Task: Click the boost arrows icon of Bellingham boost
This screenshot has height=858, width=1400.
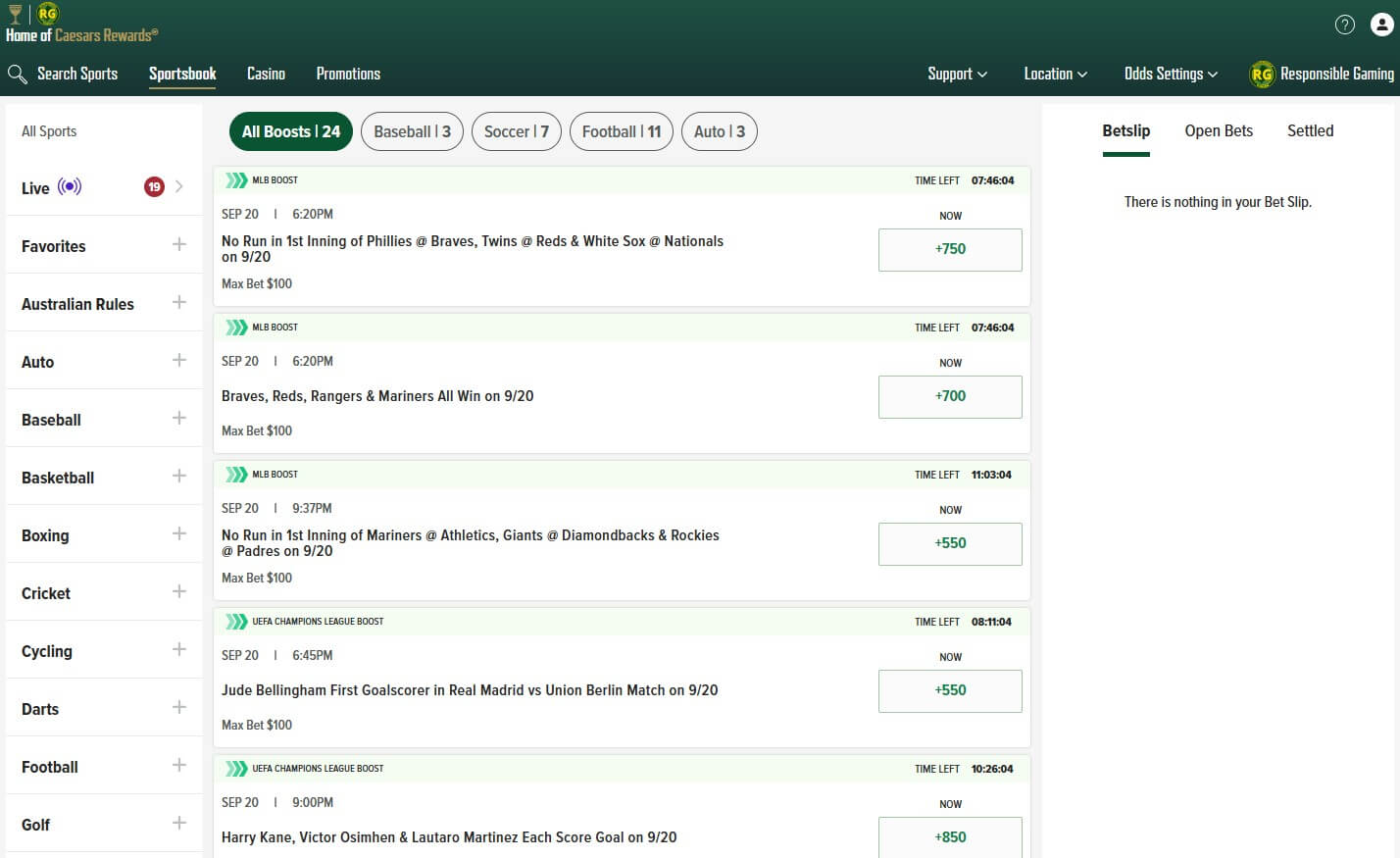Action: (236, 622)
